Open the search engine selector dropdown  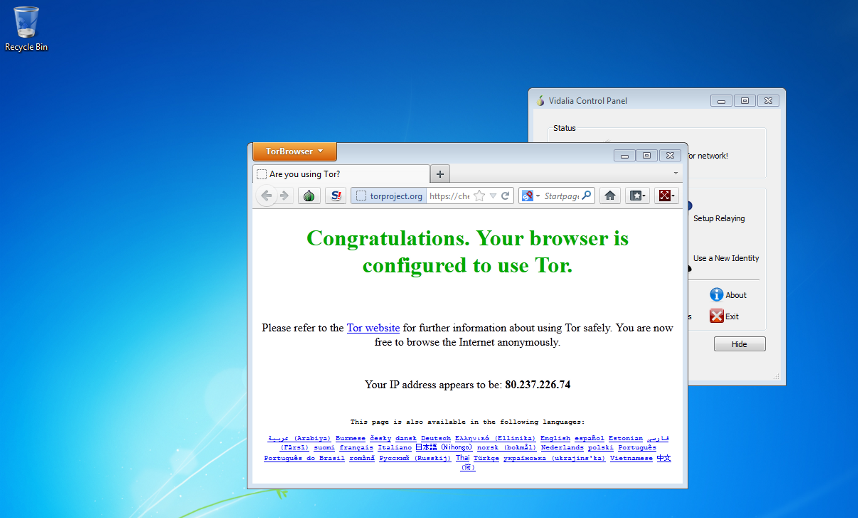click(530, 196)
